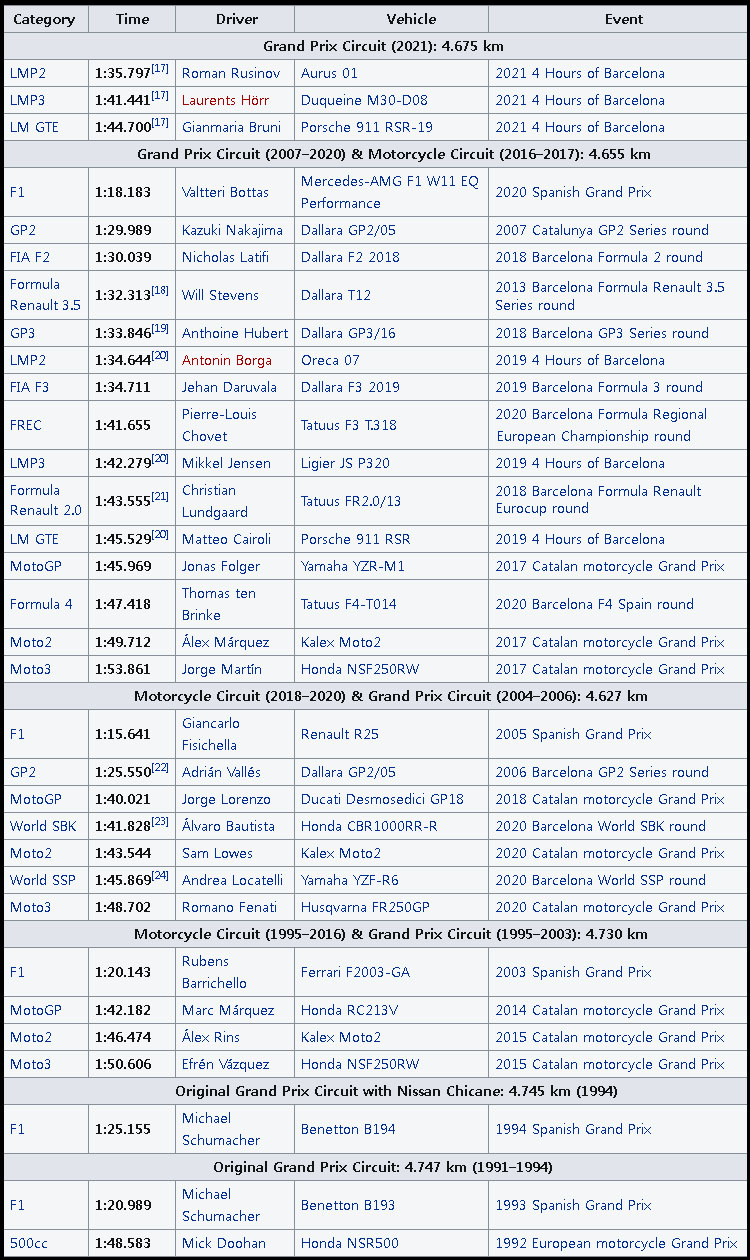Open the Romano Fenati rider link
This screenshot has width=750, height=1260.
coord(229,907)
